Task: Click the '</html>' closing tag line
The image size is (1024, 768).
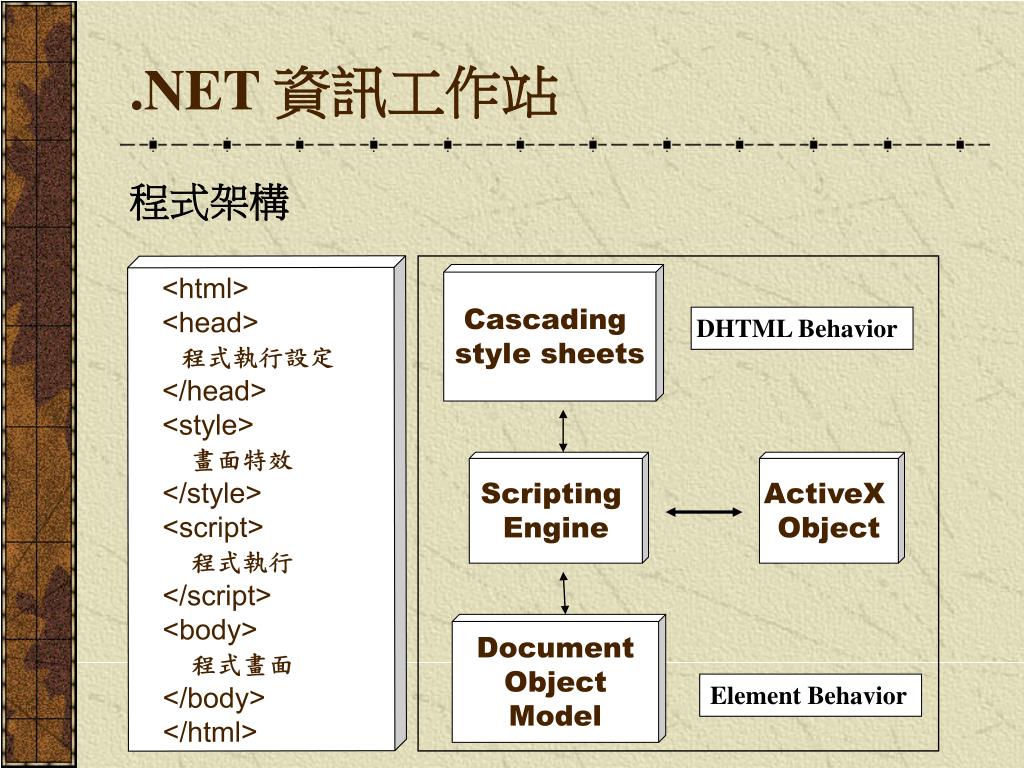Action: (x=210, y=731)
